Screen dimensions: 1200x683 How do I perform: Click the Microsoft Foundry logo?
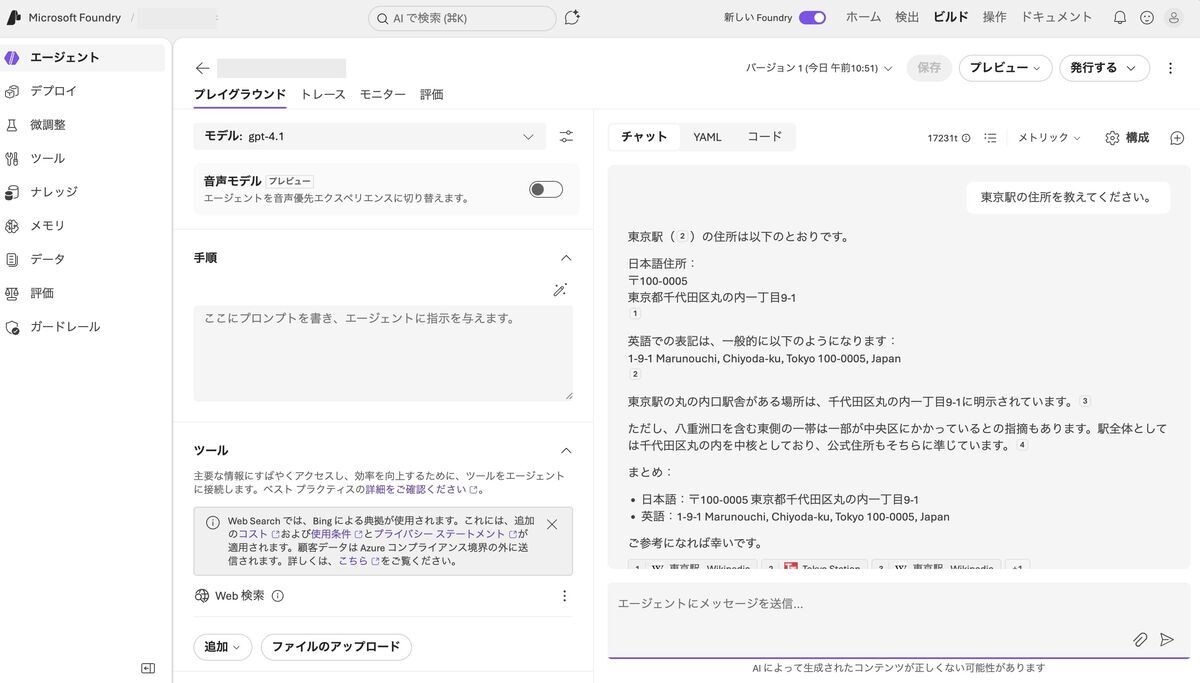click(x=14, y=18)
